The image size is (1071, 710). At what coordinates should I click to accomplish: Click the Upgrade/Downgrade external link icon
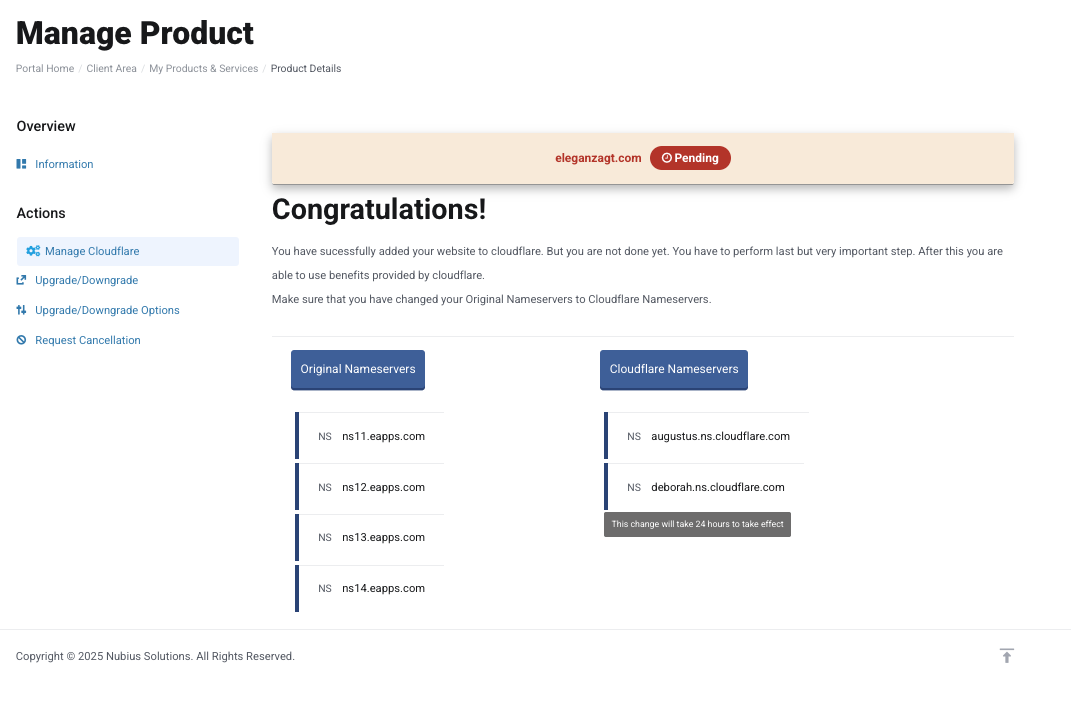pyautogui.click(x=21, y=280)
